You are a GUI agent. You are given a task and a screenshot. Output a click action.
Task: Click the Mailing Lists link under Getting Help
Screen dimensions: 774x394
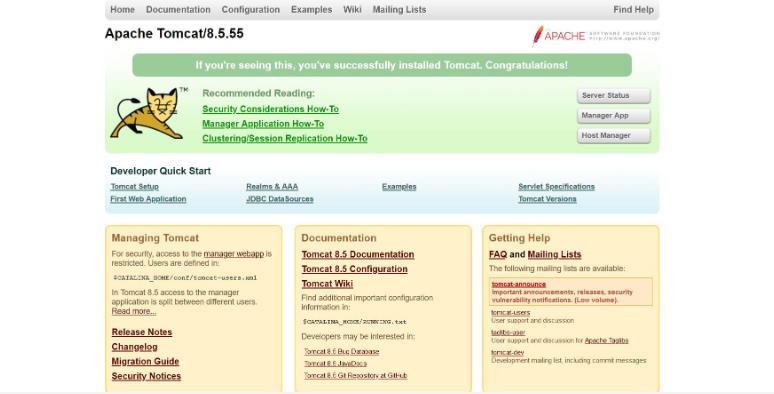(554, 254)
